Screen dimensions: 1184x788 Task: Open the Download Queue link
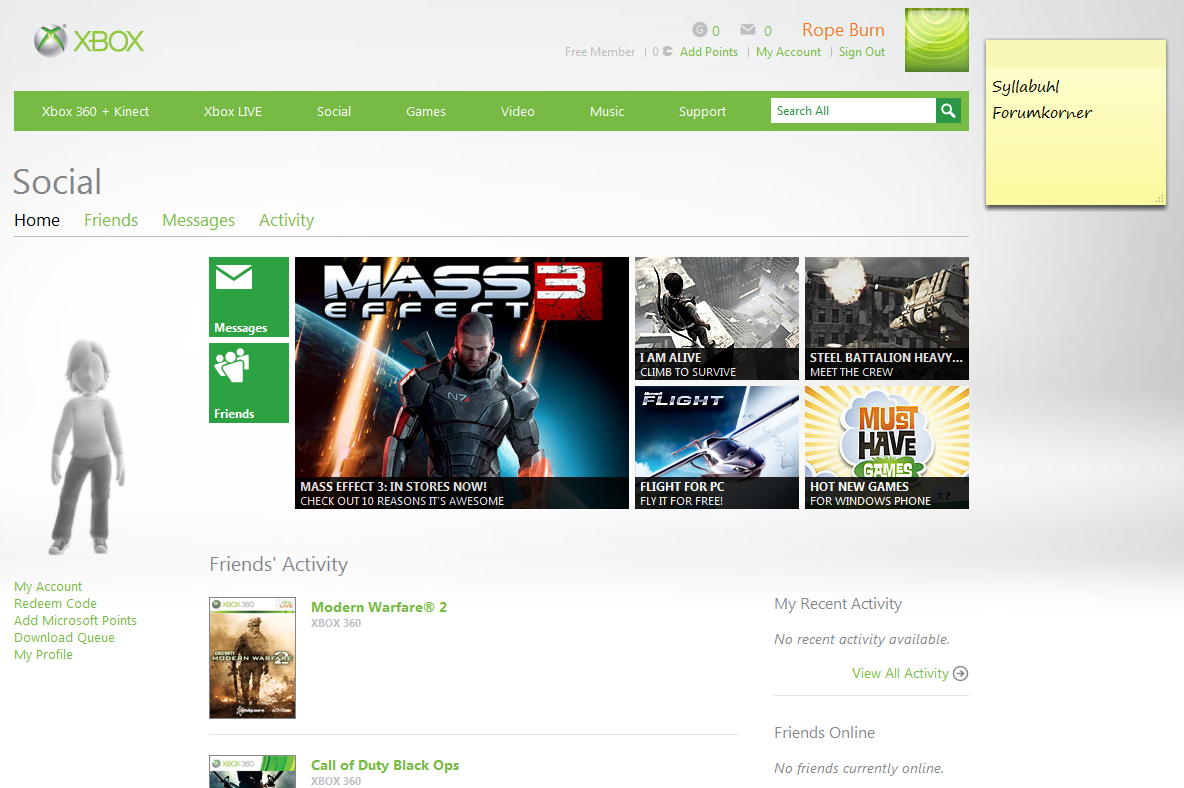[x=64, y=638]
